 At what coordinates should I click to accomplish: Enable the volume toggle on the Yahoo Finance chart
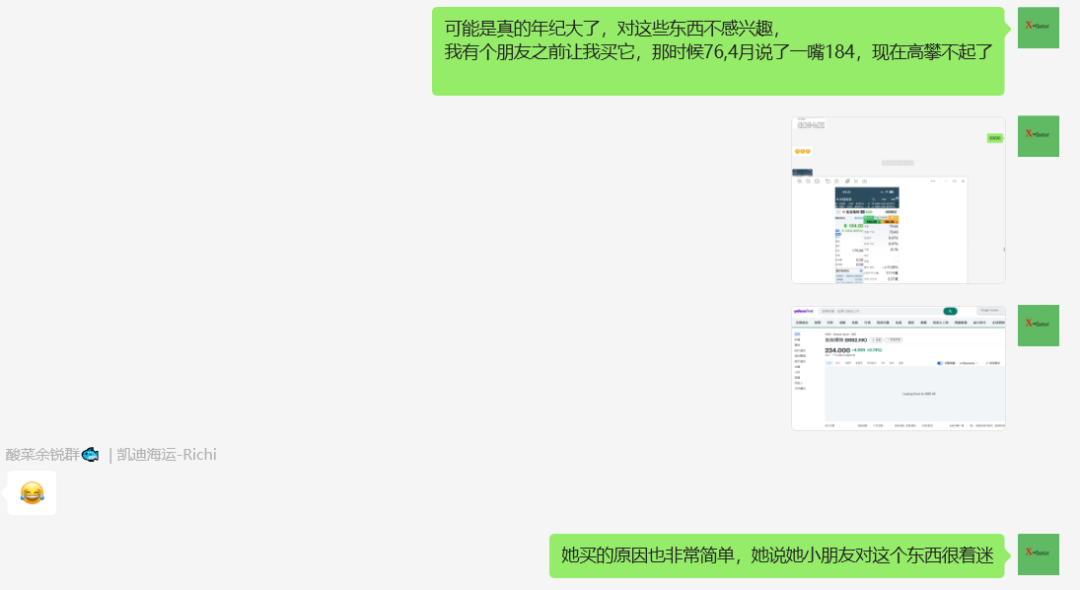[940, 363]
